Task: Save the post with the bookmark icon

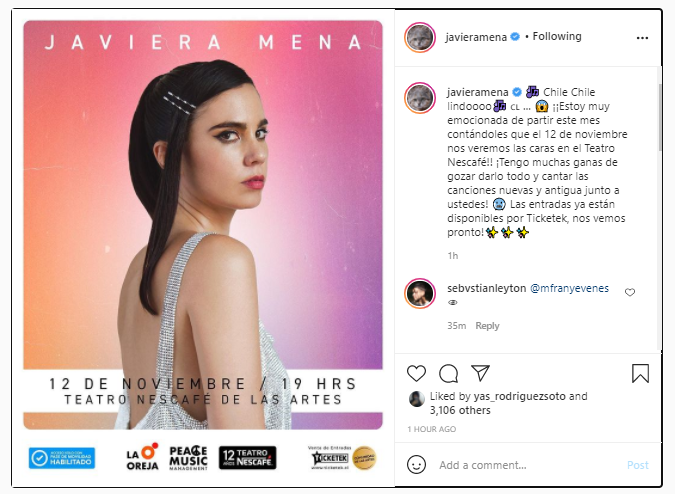Action: pos(640,374)
